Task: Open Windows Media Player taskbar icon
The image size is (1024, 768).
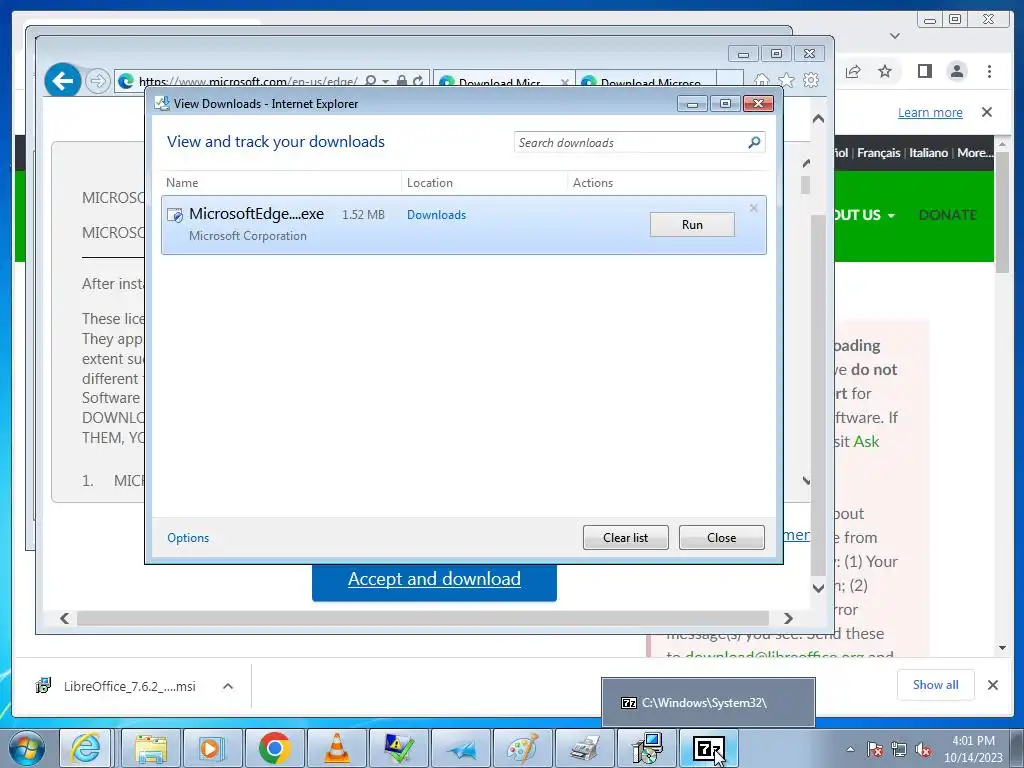Action: click(212, 748)
